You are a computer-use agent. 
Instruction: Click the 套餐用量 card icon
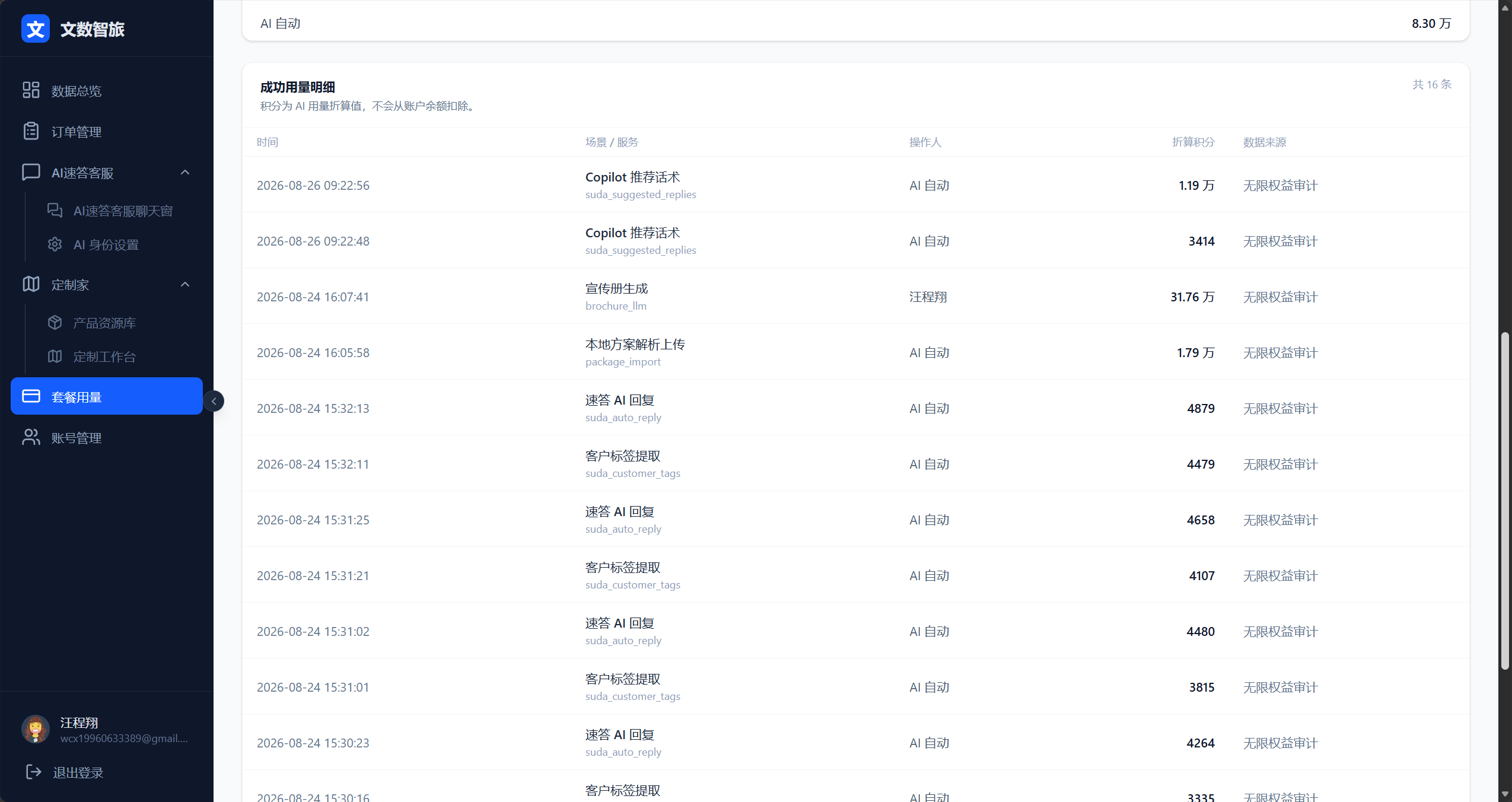[31, 396]
